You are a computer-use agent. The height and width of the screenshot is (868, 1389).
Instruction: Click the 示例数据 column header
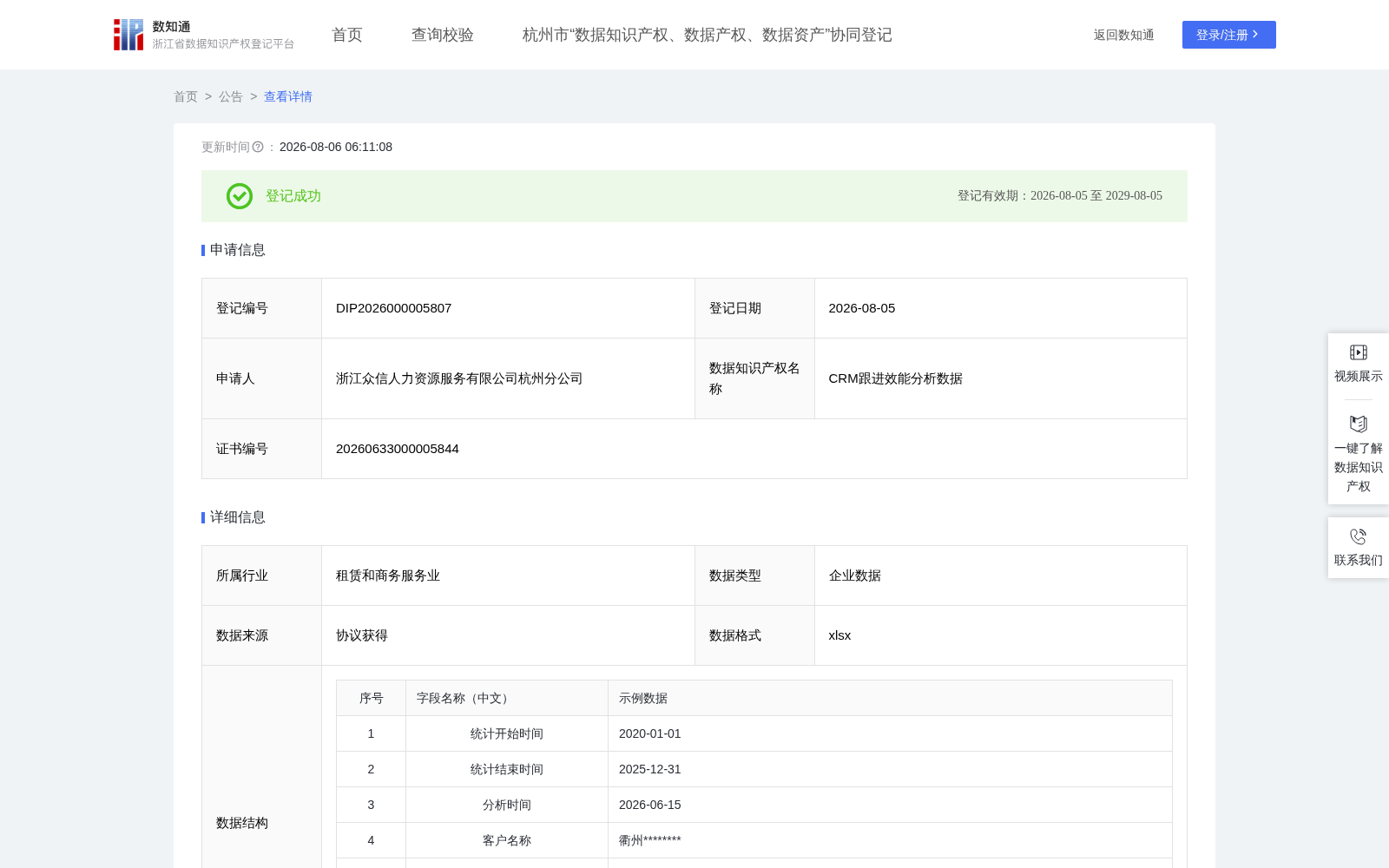(x=890, y=698)
